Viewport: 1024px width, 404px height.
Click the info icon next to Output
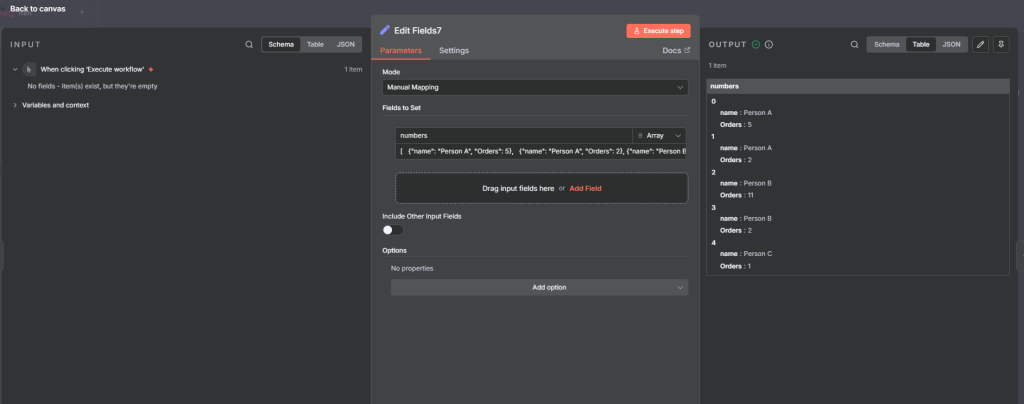point(769,45)
